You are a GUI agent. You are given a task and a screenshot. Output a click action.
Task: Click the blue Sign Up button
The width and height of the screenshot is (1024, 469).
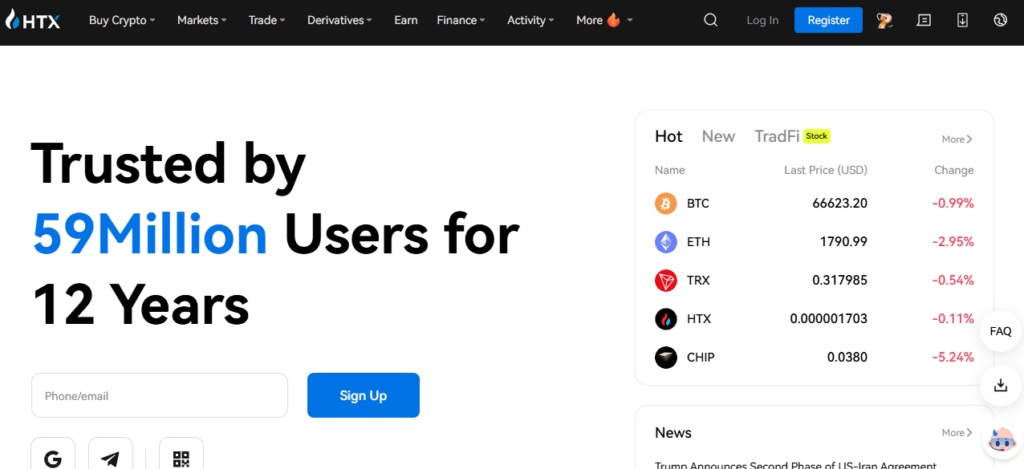coord(363,395)
